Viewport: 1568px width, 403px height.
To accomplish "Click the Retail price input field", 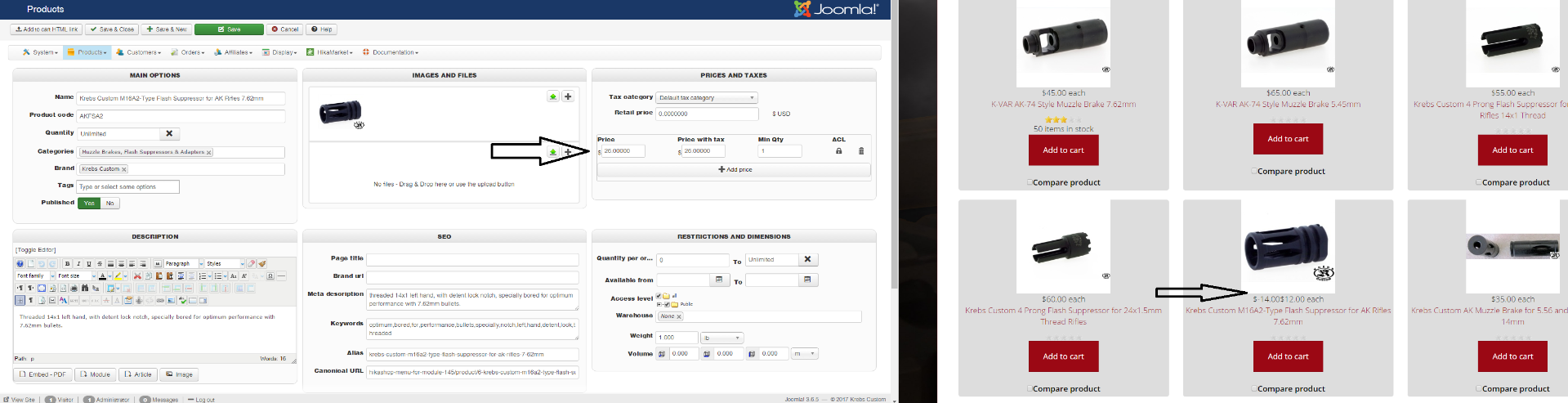I will point(708,114).
